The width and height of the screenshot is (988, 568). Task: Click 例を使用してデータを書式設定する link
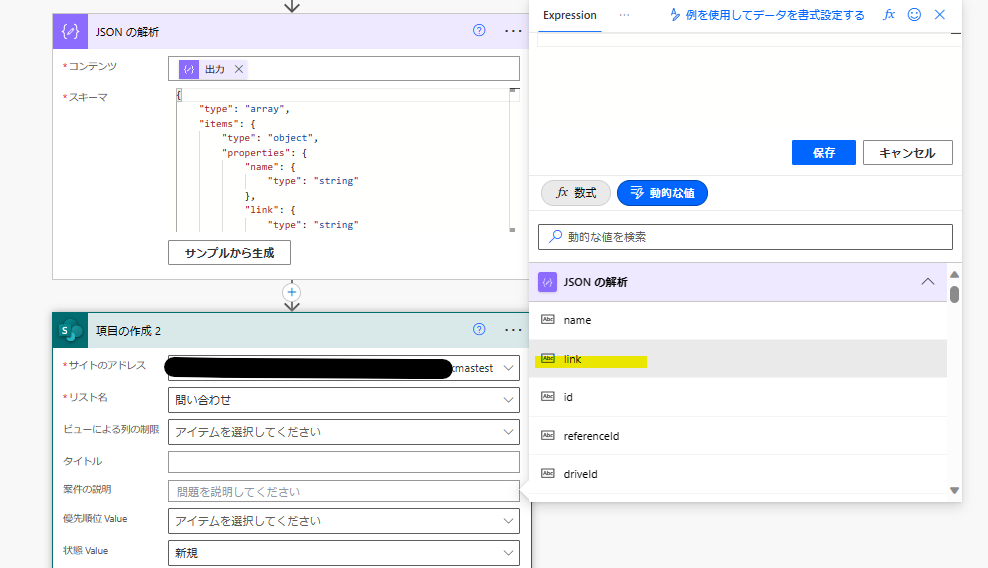pos(767,14)
